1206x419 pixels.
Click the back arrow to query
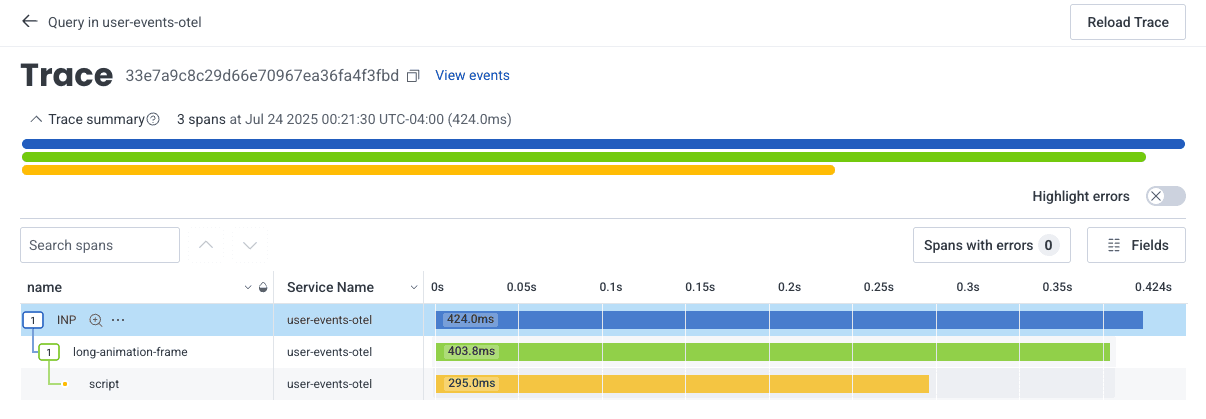pyautogui.click(x=30, y=21)
